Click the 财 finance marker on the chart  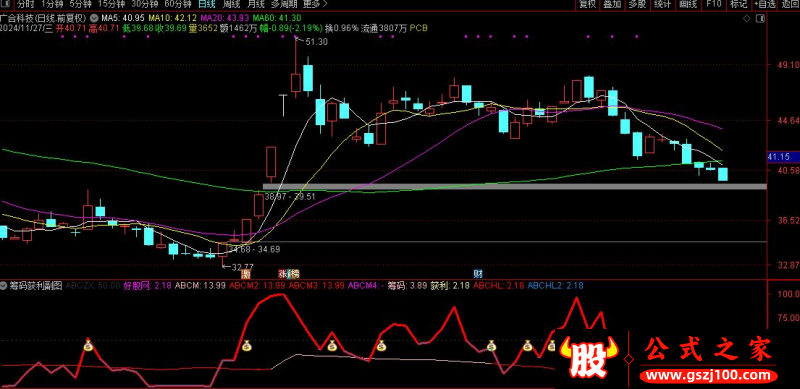[x=478, y=273]
